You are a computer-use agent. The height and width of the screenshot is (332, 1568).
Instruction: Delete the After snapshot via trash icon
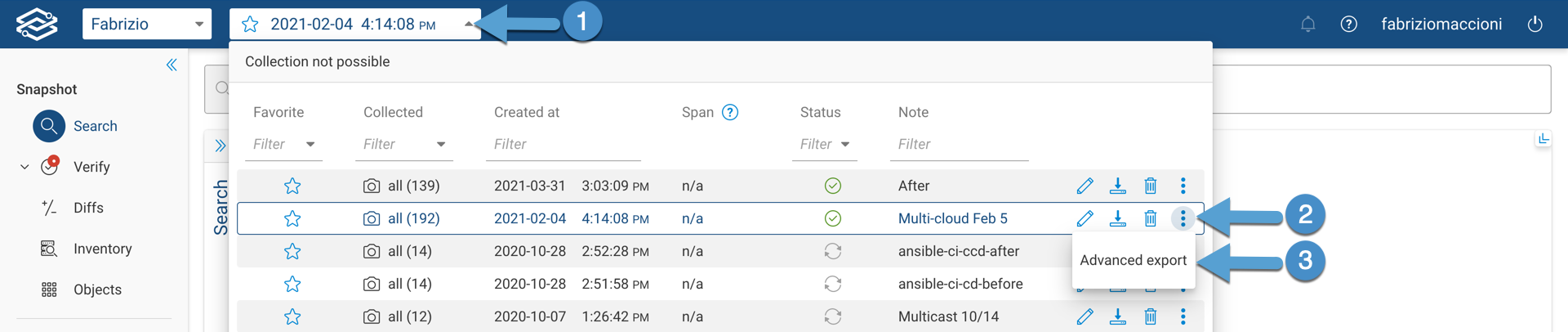tap(1150, 186)
